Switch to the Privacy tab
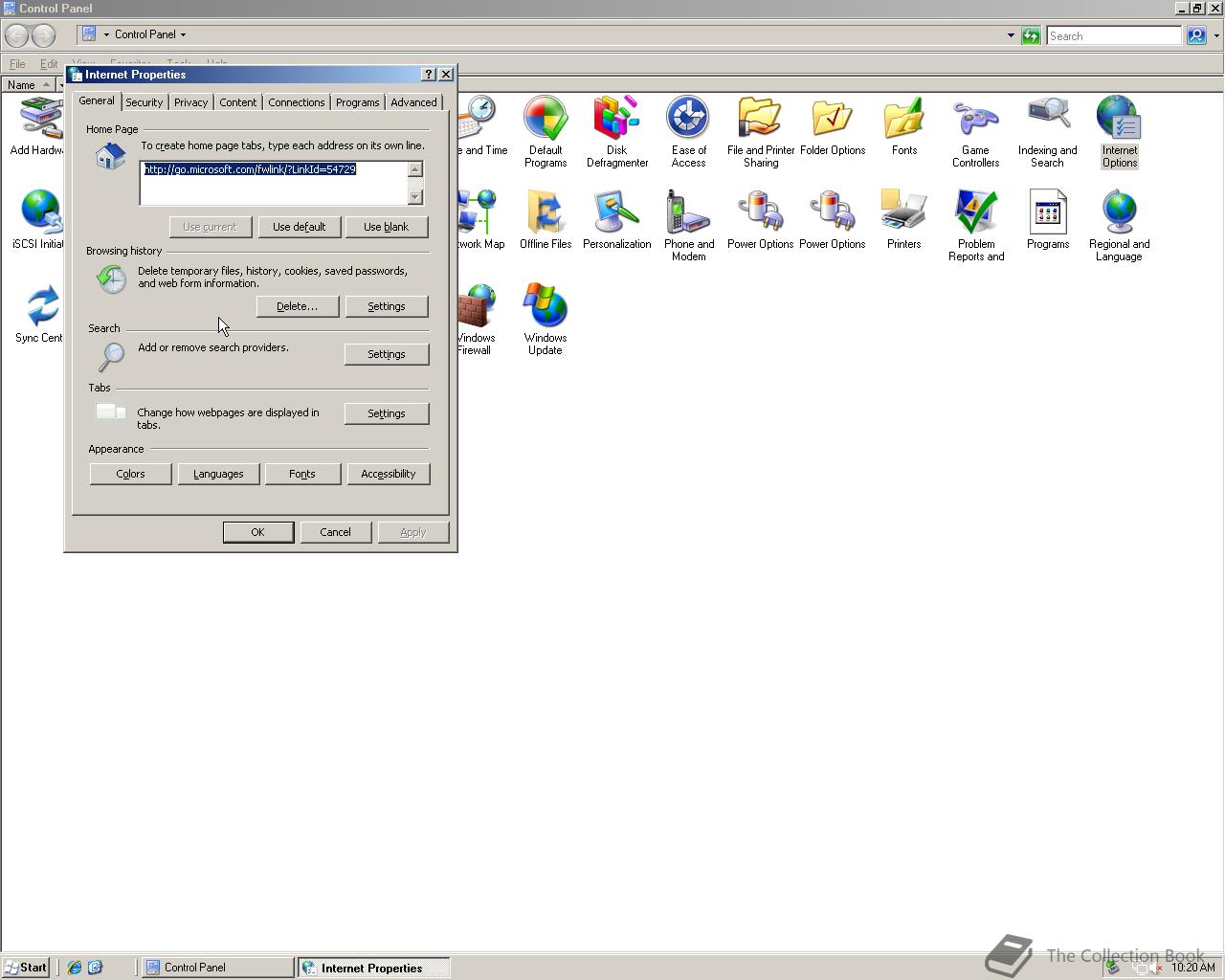Viewport: 1225px width, 980px height. [x=190, y=102]
